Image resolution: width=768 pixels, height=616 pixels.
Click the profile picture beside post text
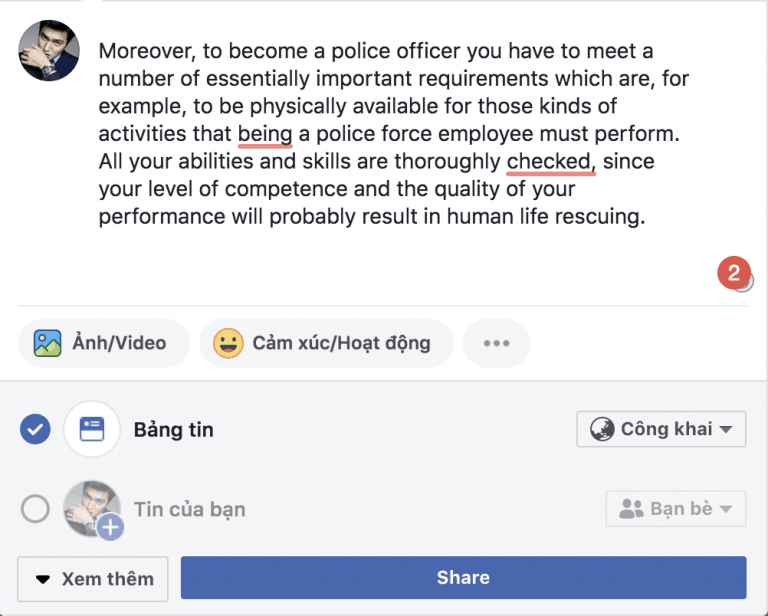coord(49,50)
